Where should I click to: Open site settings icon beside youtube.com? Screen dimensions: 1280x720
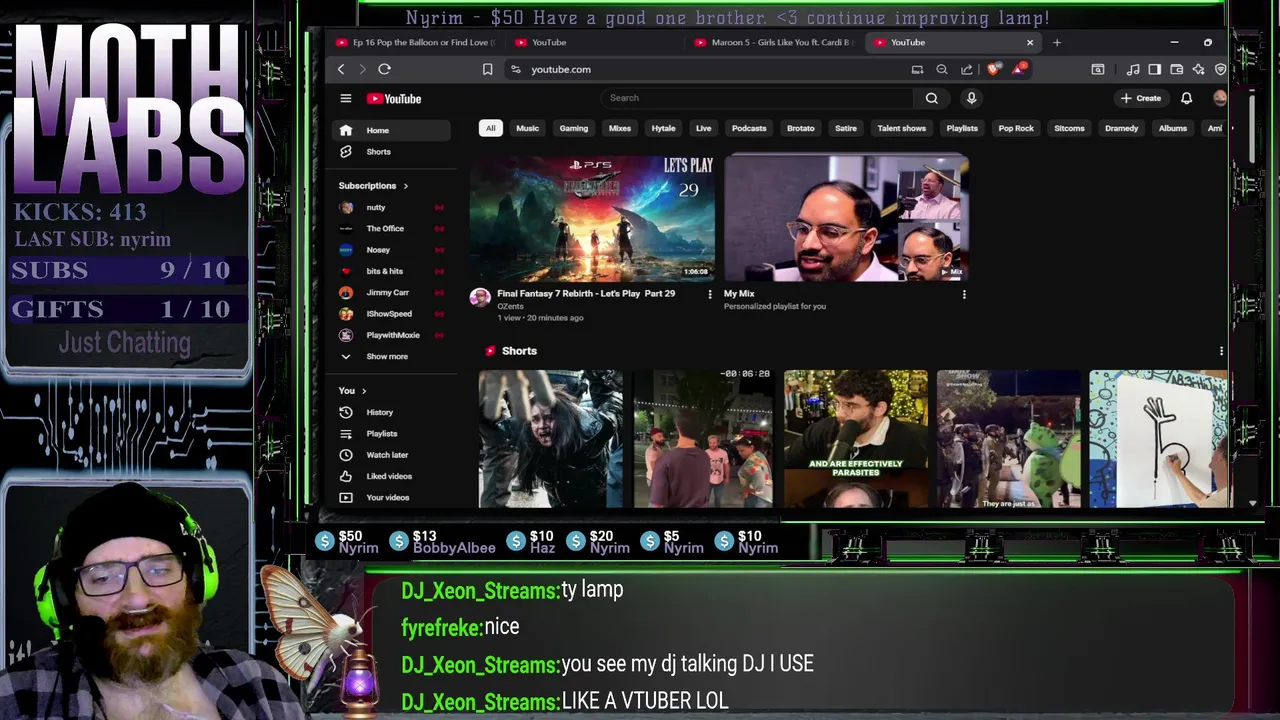coord(515,69)
